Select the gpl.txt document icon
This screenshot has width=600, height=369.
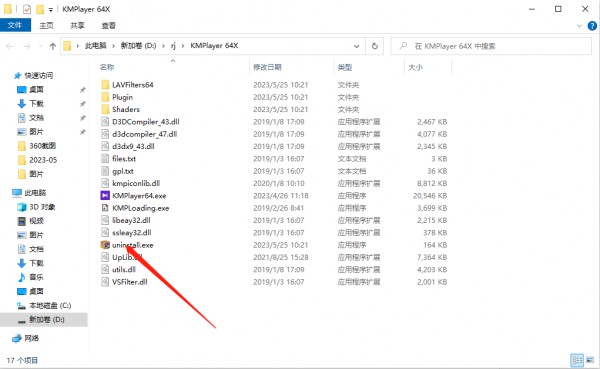tap(105, 171)
